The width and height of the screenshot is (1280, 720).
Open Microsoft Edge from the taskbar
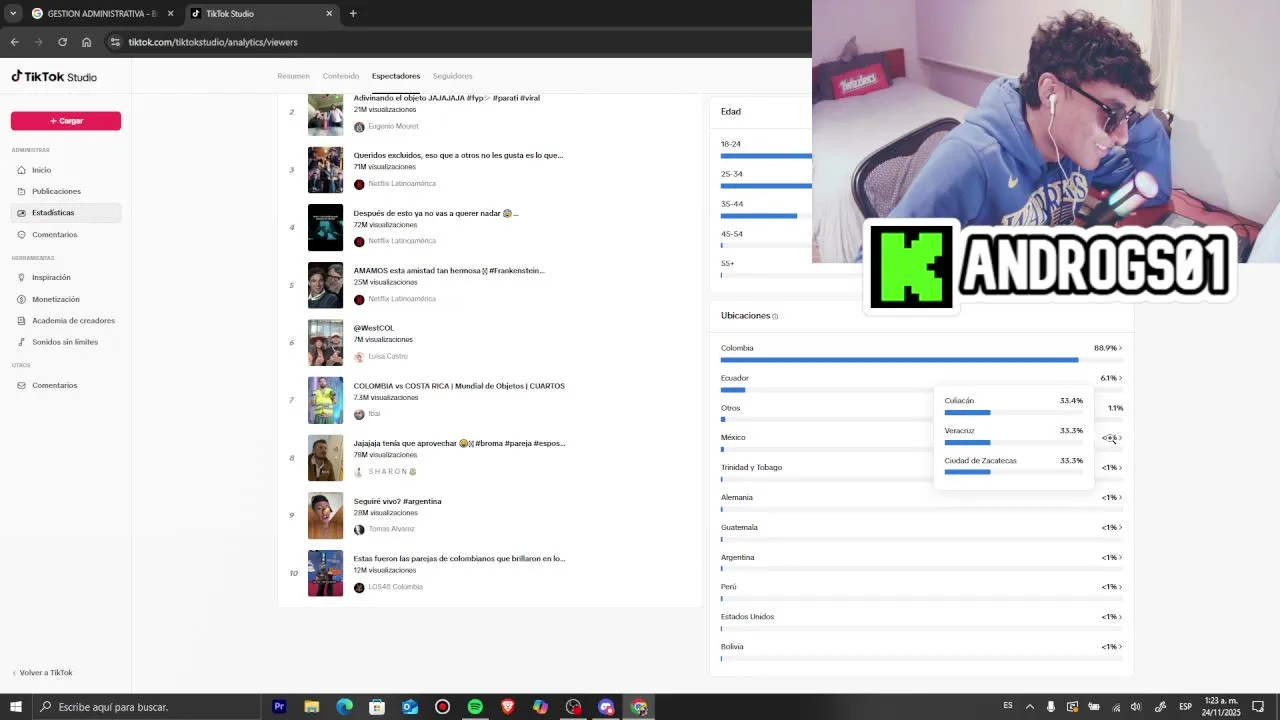pyautogui.click(x=344, y=707)
